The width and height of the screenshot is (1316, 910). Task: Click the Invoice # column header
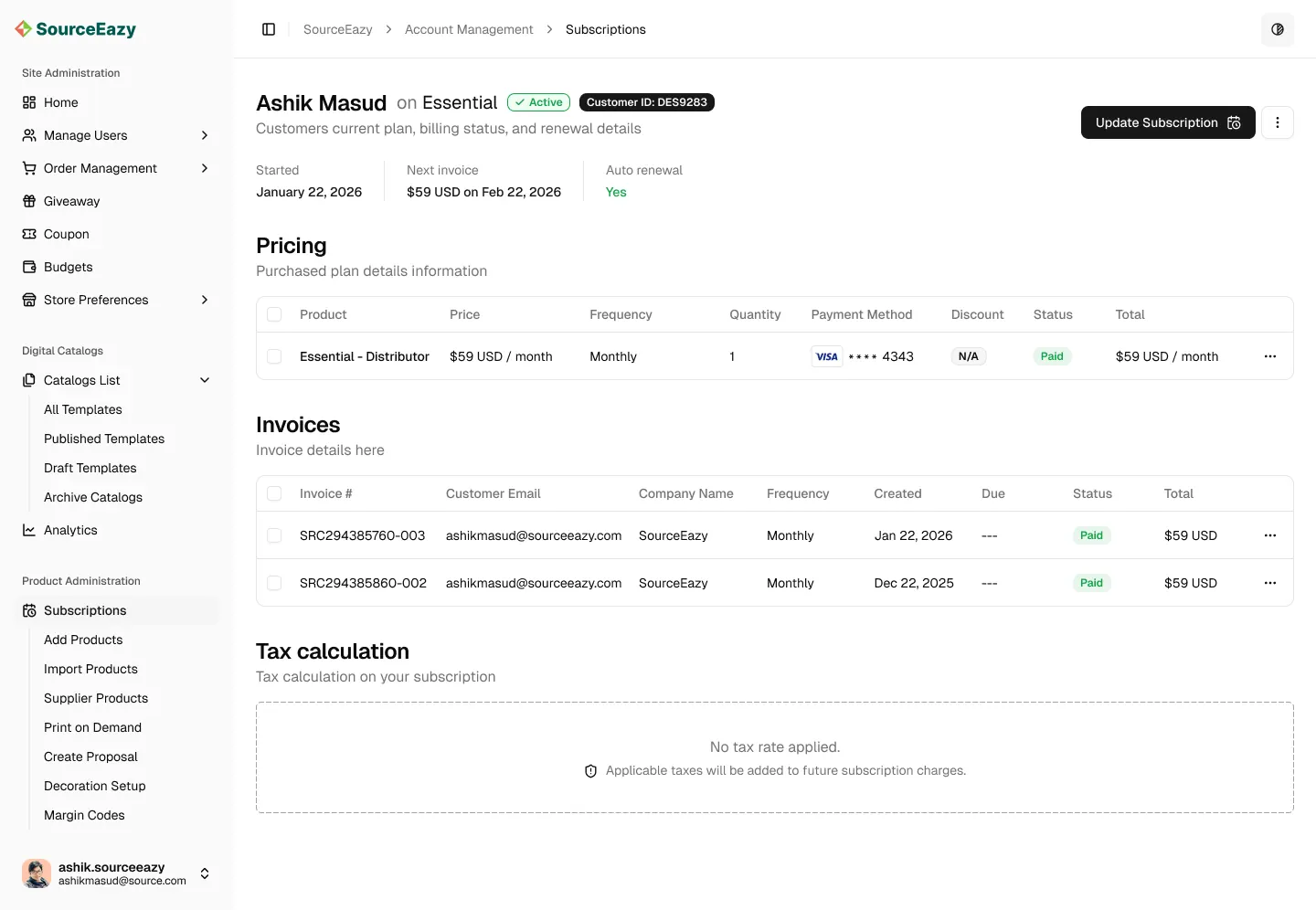326,493
